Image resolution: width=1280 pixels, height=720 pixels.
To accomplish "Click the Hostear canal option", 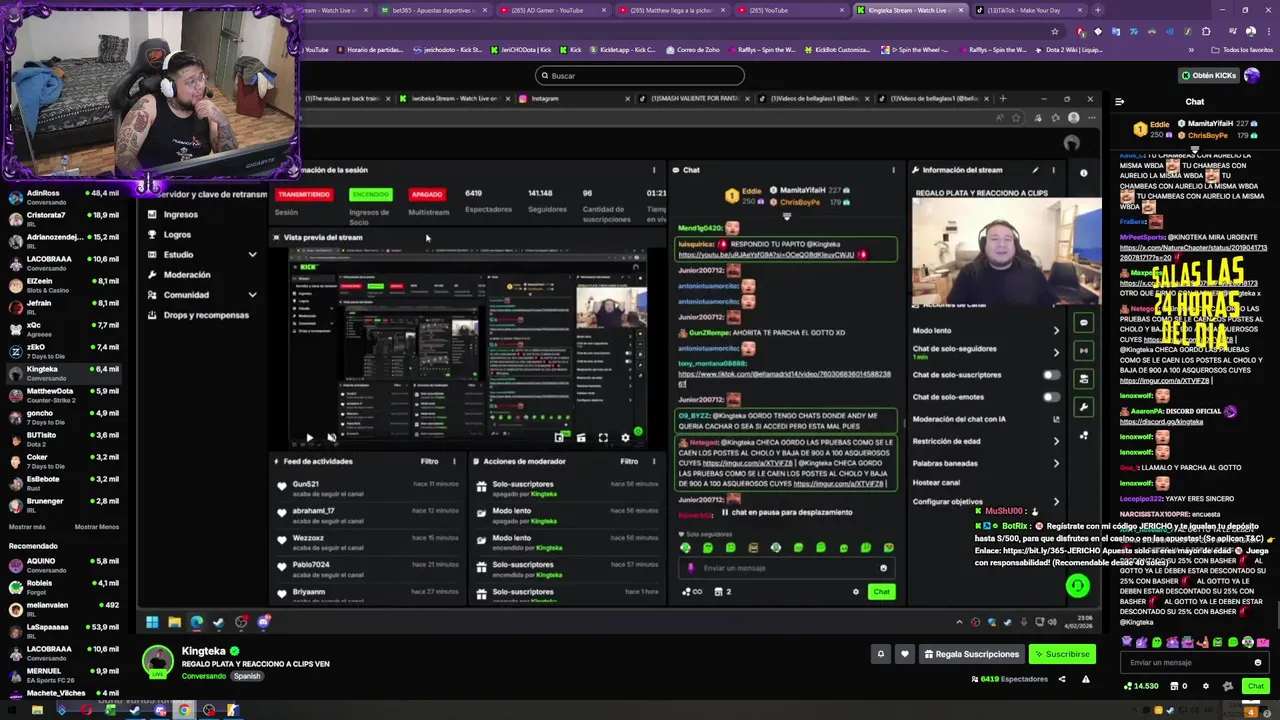I will point(936,482).
